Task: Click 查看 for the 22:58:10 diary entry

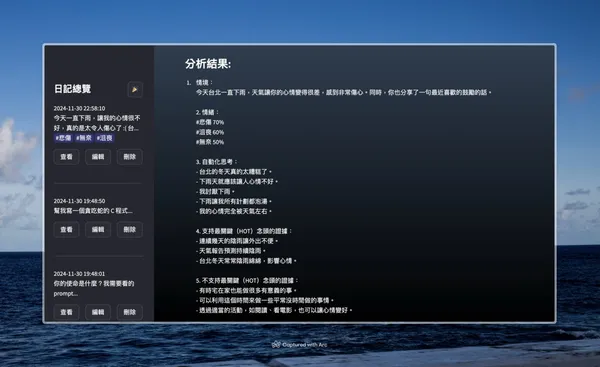Action: (x=67, y=157)
